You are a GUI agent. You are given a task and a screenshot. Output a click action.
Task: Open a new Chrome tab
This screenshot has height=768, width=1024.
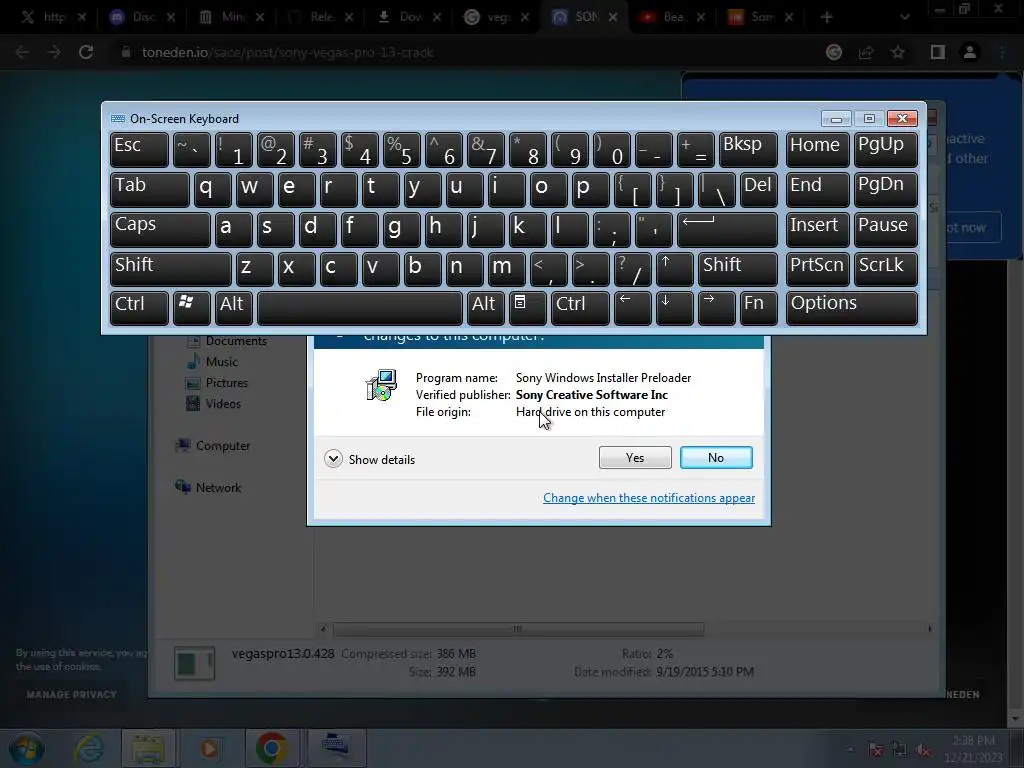point(827,17)
